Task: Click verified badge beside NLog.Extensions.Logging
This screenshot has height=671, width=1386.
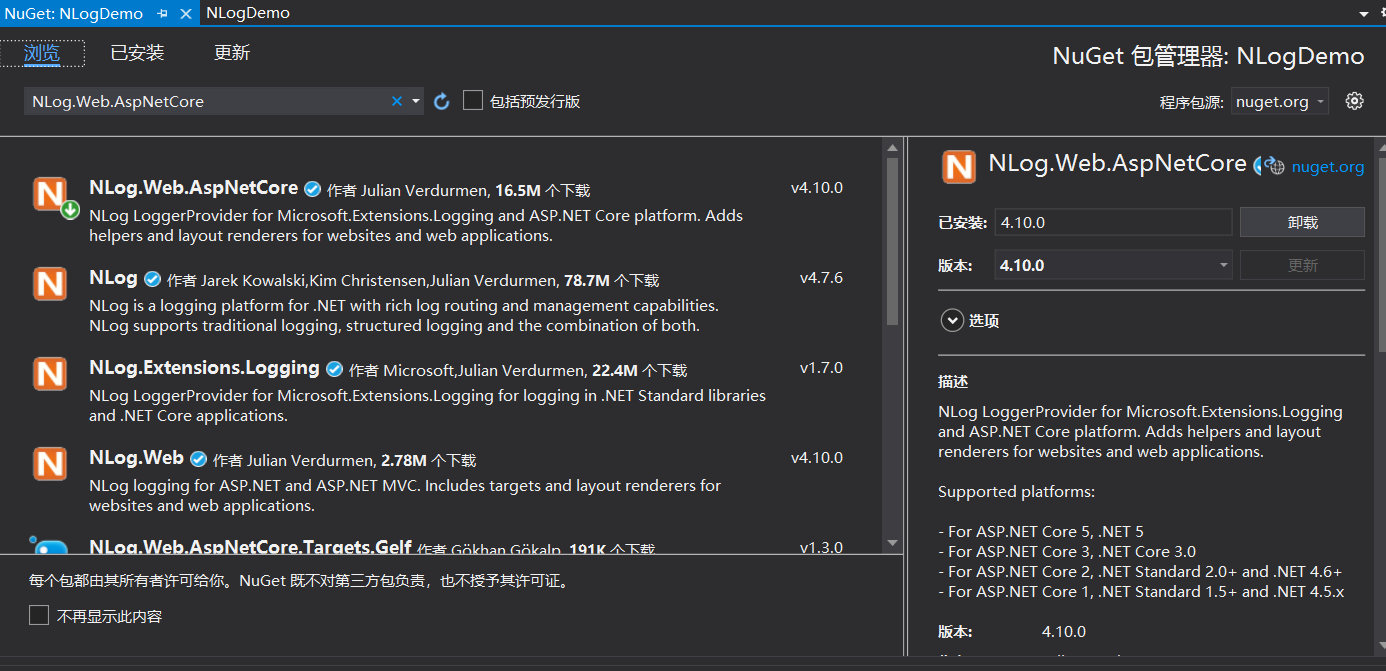Action: (335, 369)
